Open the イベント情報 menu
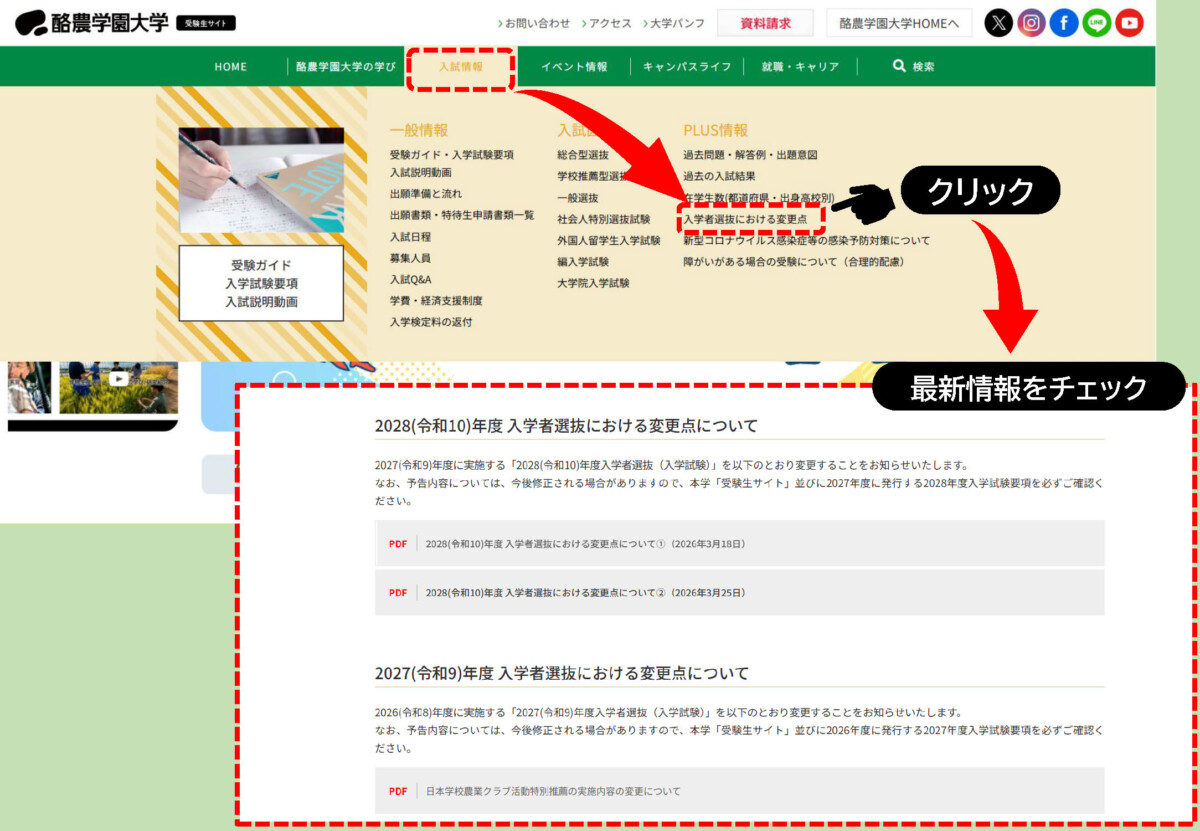This screenshot has width=1200, height=831. coord(574,67)
